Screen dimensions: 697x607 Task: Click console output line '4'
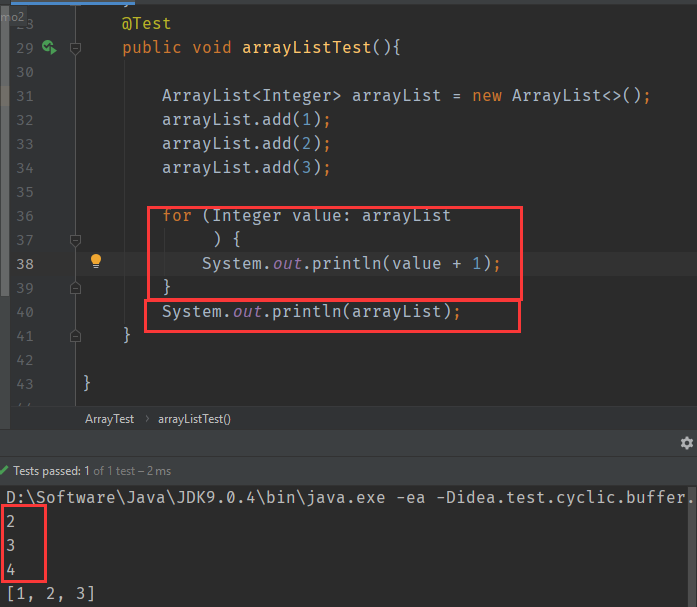click(11, 569)
